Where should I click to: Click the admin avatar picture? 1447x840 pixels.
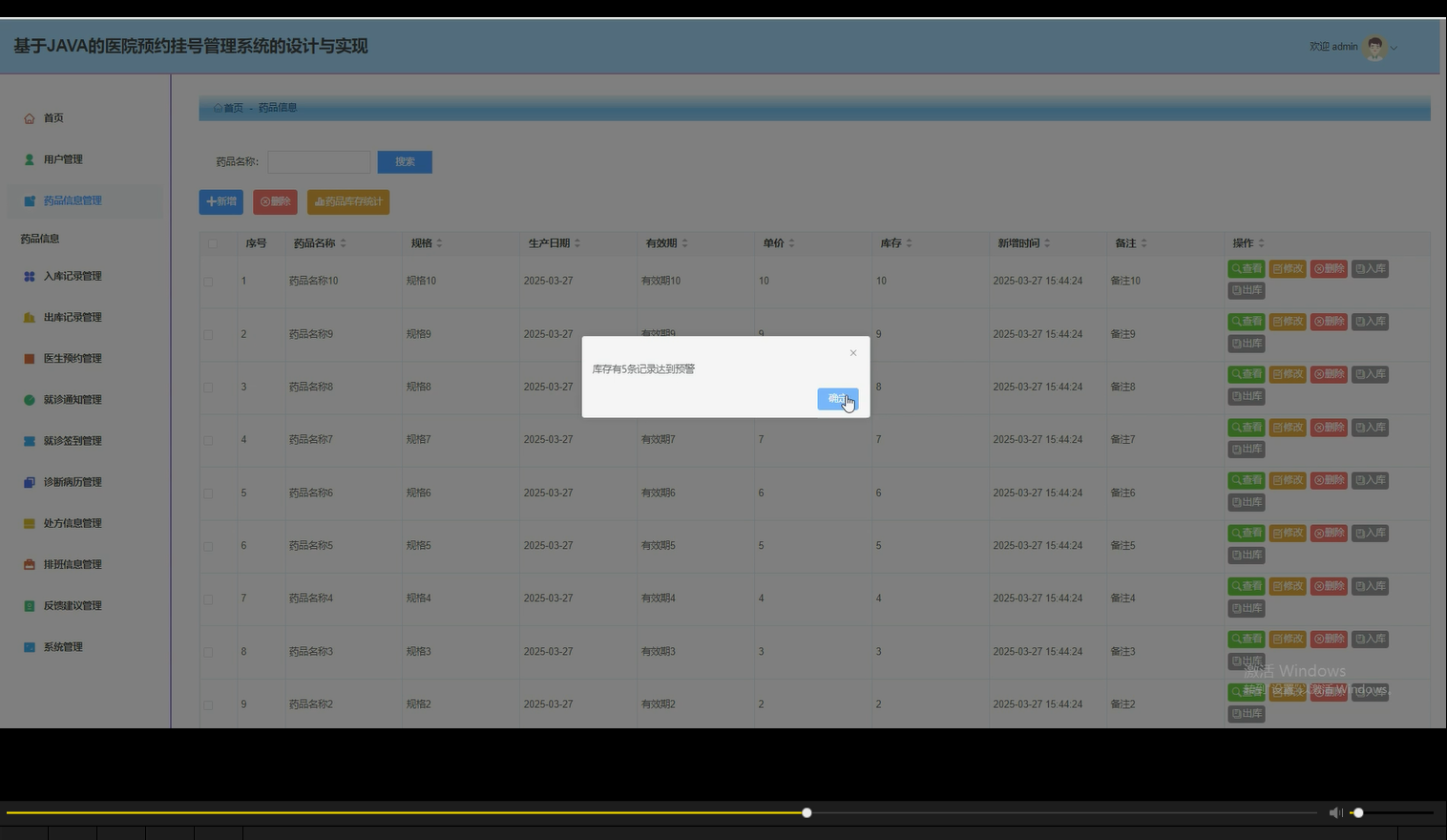click(1374, 48)
